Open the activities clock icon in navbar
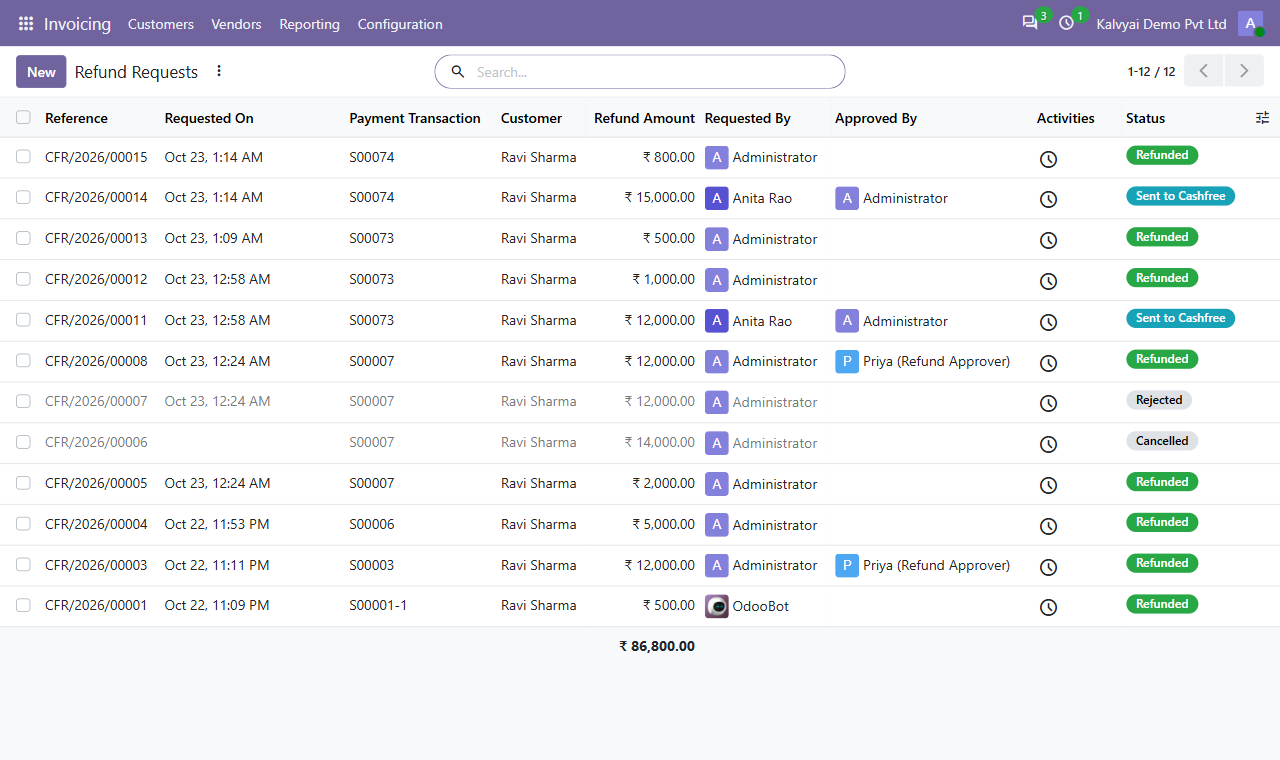The height and width of the screenshot is (760, 1280). (1066, 23)
